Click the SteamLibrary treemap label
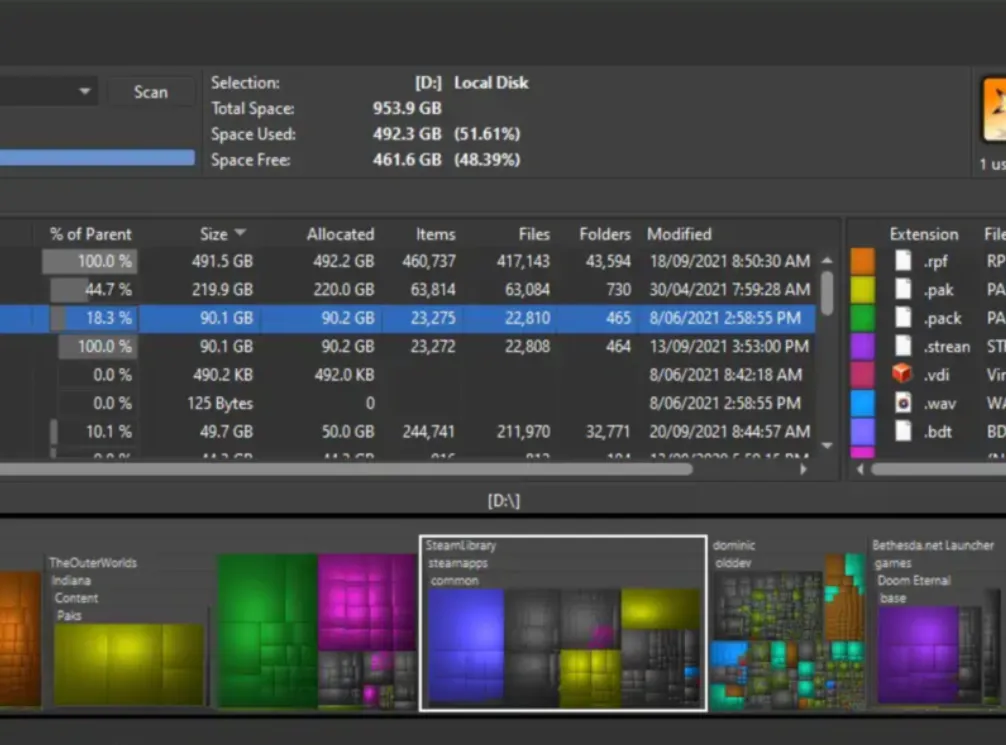Image resolution: width=1006 pixels, height=745 pixels. tap(461, 545)
